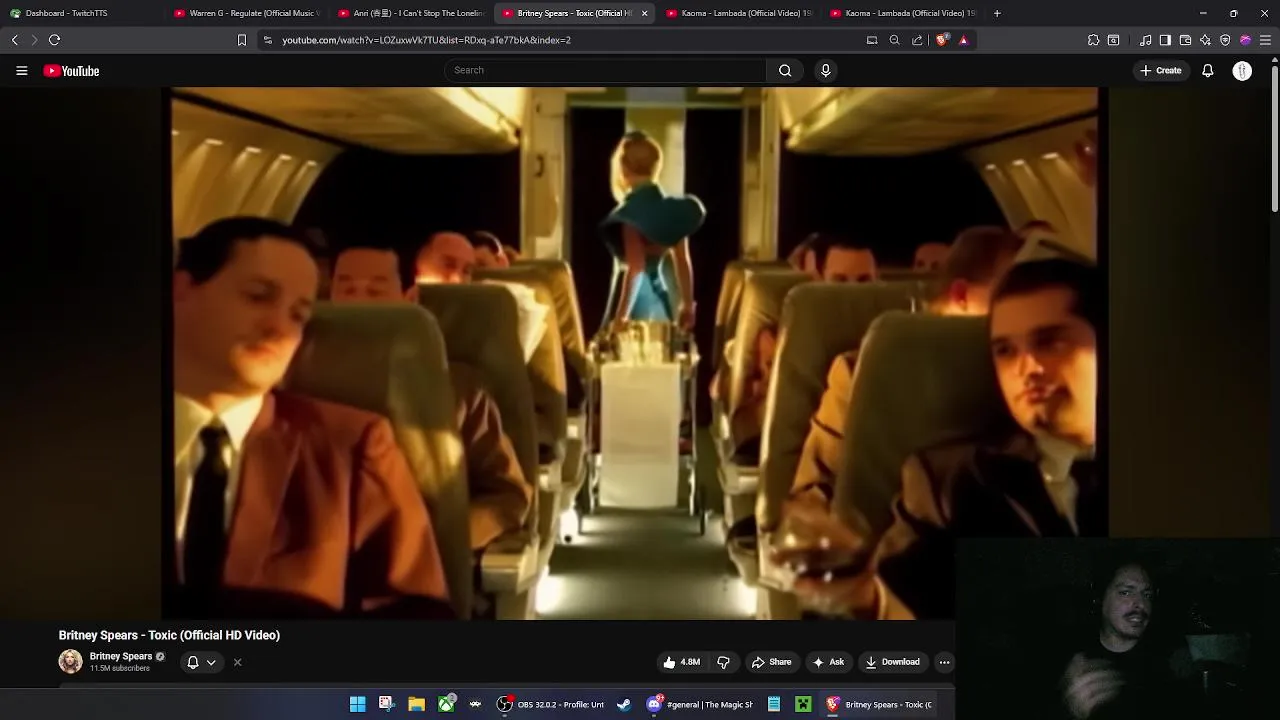
Task: Open the Britney Spears channel name link
Action: tap(121, 656)
